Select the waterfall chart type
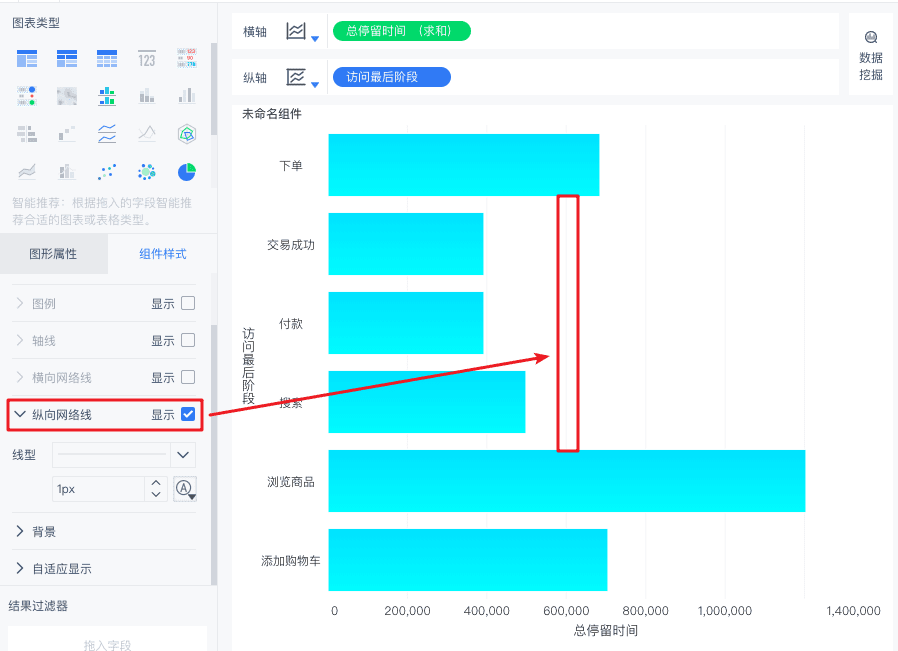Screen dimensions: 898x651 point(67,133)
